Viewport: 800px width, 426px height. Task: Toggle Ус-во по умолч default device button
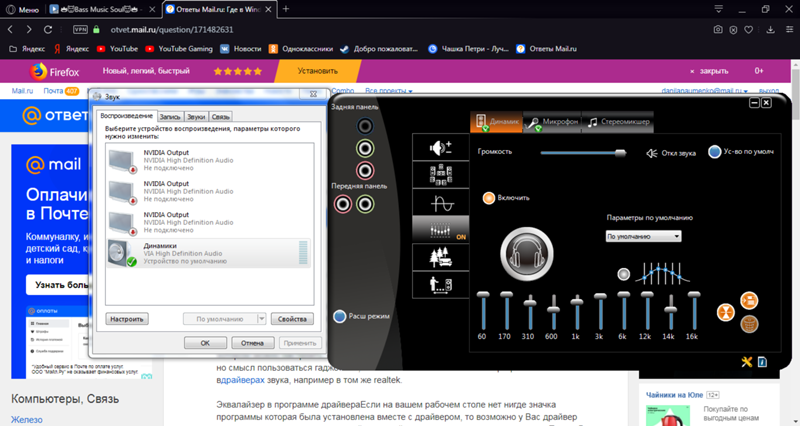point(715,152)
